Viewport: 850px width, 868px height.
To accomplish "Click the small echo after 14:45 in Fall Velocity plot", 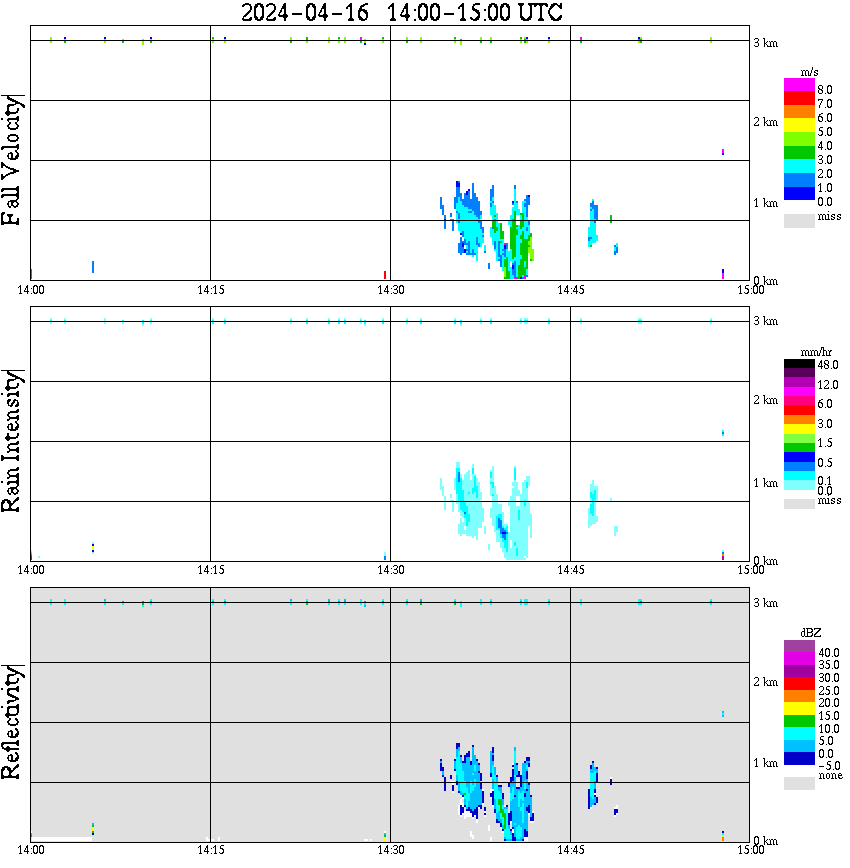I will 593,223.
